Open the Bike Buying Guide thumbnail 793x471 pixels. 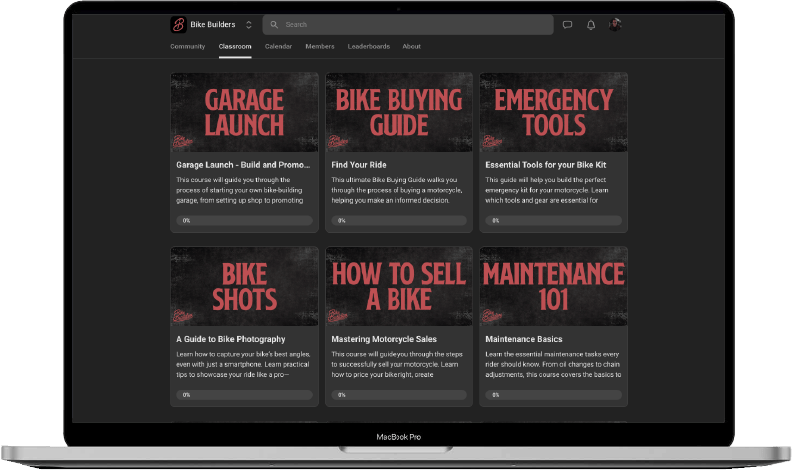pos(399,112)
